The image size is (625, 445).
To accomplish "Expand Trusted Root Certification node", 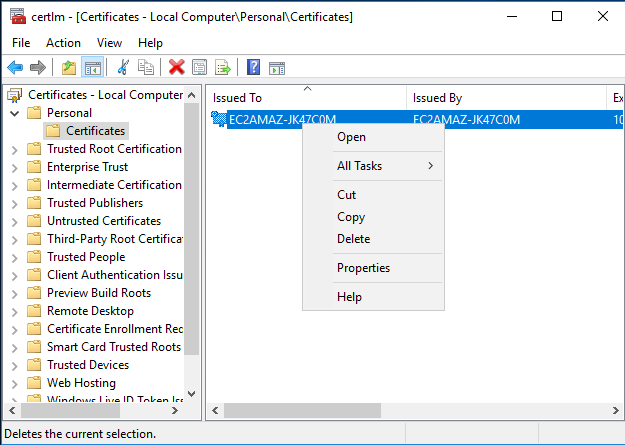I will click(x=15, y=150).
